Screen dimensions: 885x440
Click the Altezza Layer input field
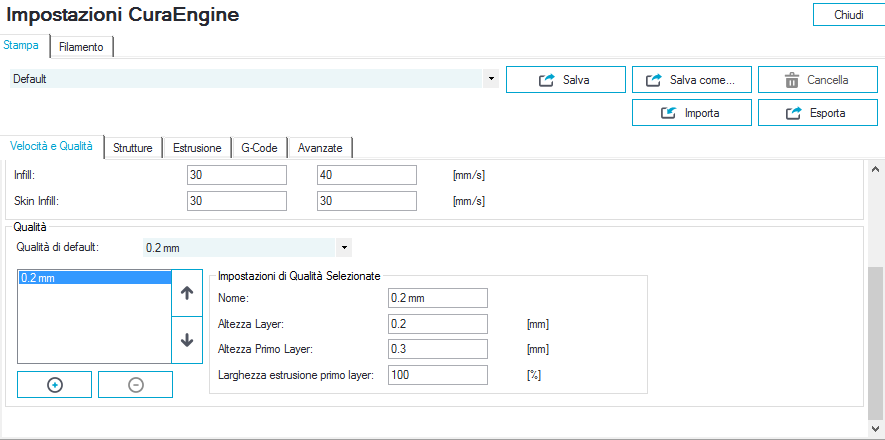[x=437, y=324]
